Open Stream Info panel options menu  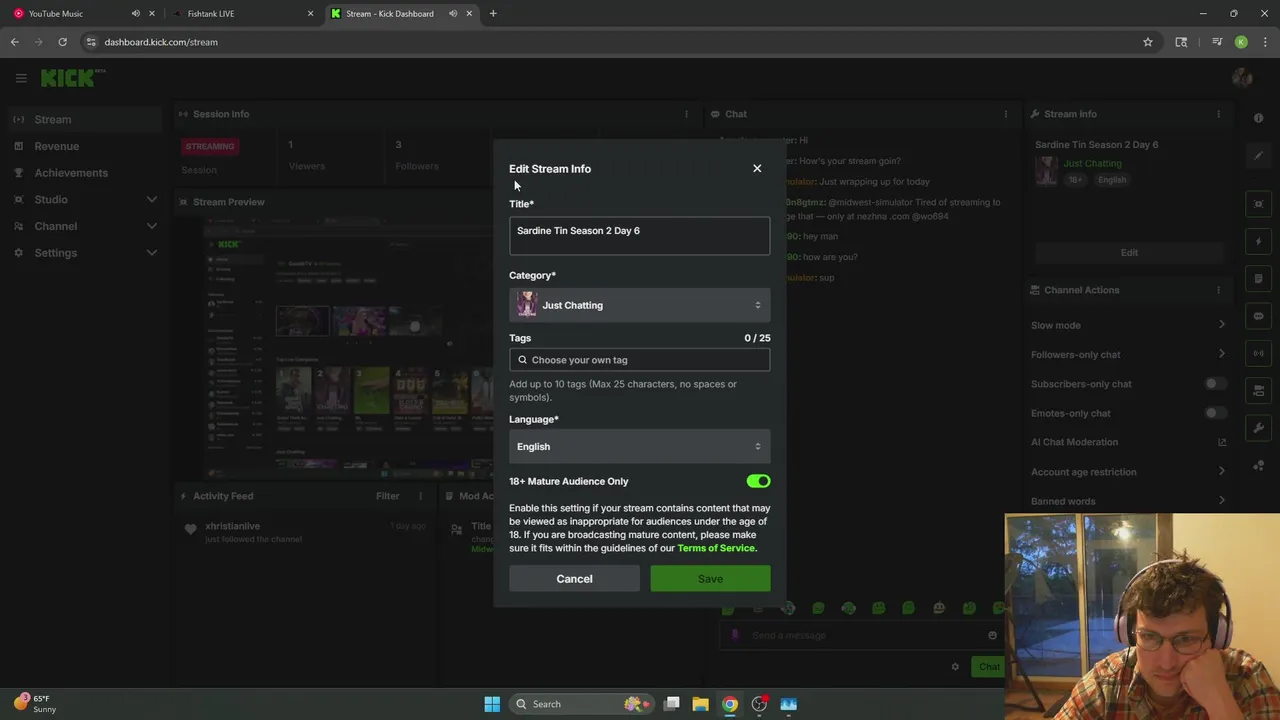pyautogui.click(x=1218, y=114)
